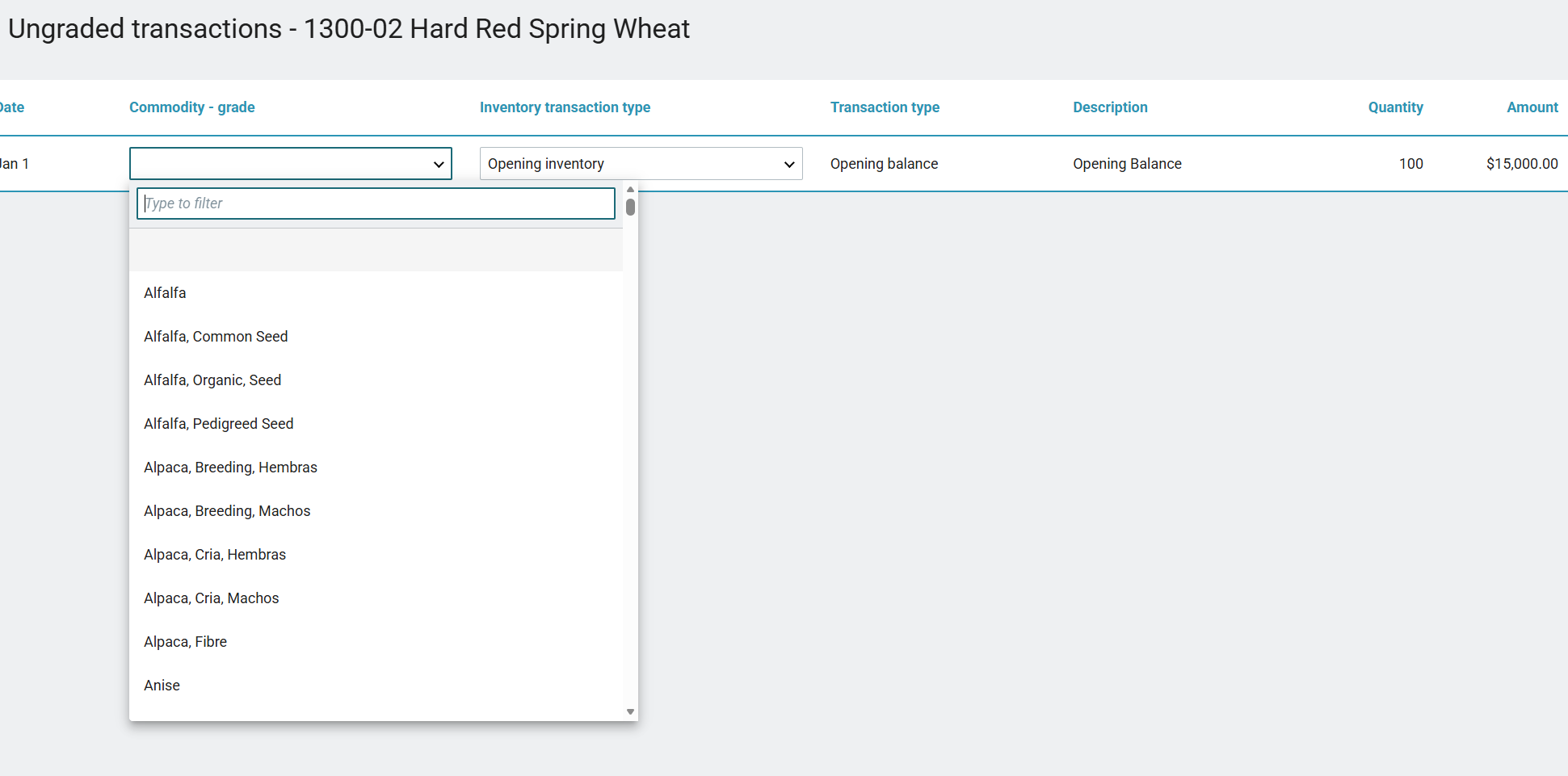
Task: Sort by Quantity column header
Action: 1395,107
